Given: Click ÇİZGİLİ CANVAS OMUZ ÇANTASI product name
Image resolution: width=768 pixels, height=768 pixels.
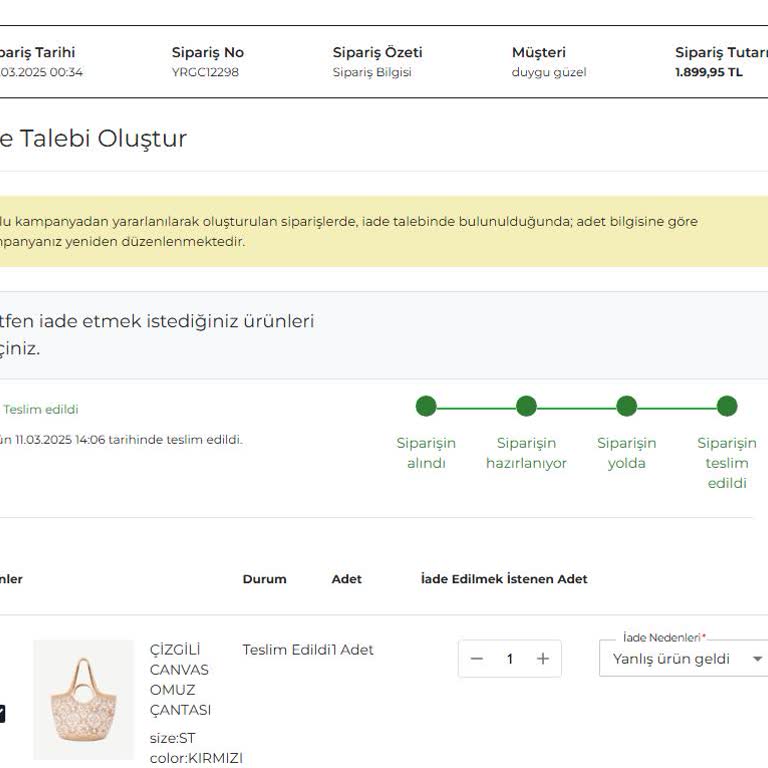Looking at the screenshot, I should pos(180,680).
